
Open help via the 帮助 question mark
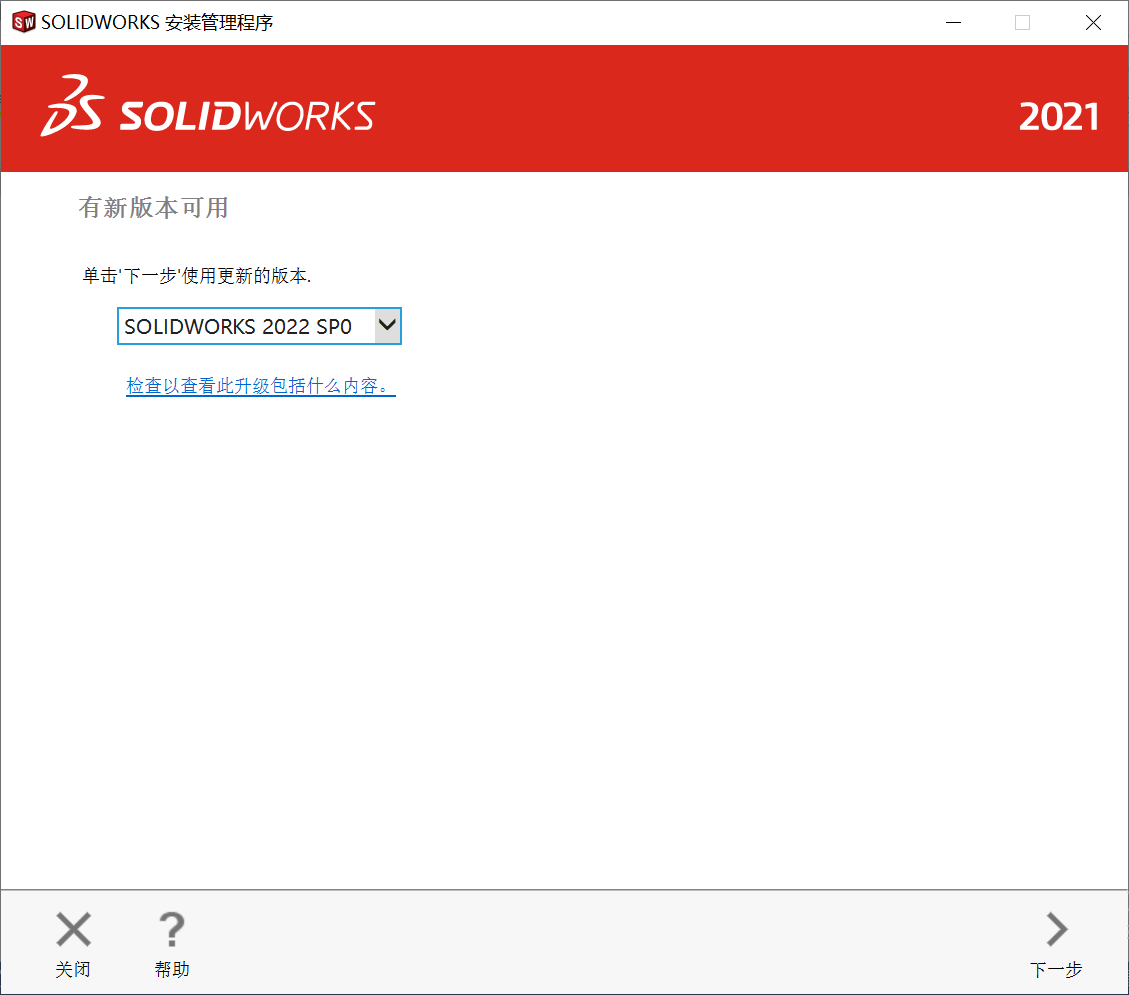tap(172, 929)
